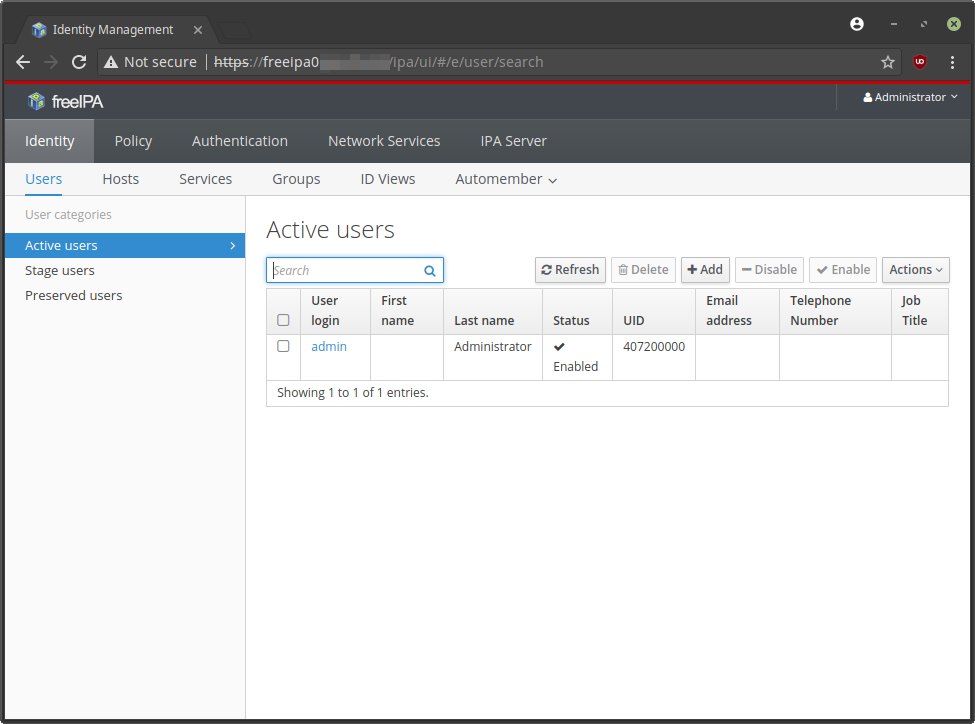This screenshot has height=724, width=975.
Task: Tick the select-all checkbox in table header
Action: [x=283, y=320]
